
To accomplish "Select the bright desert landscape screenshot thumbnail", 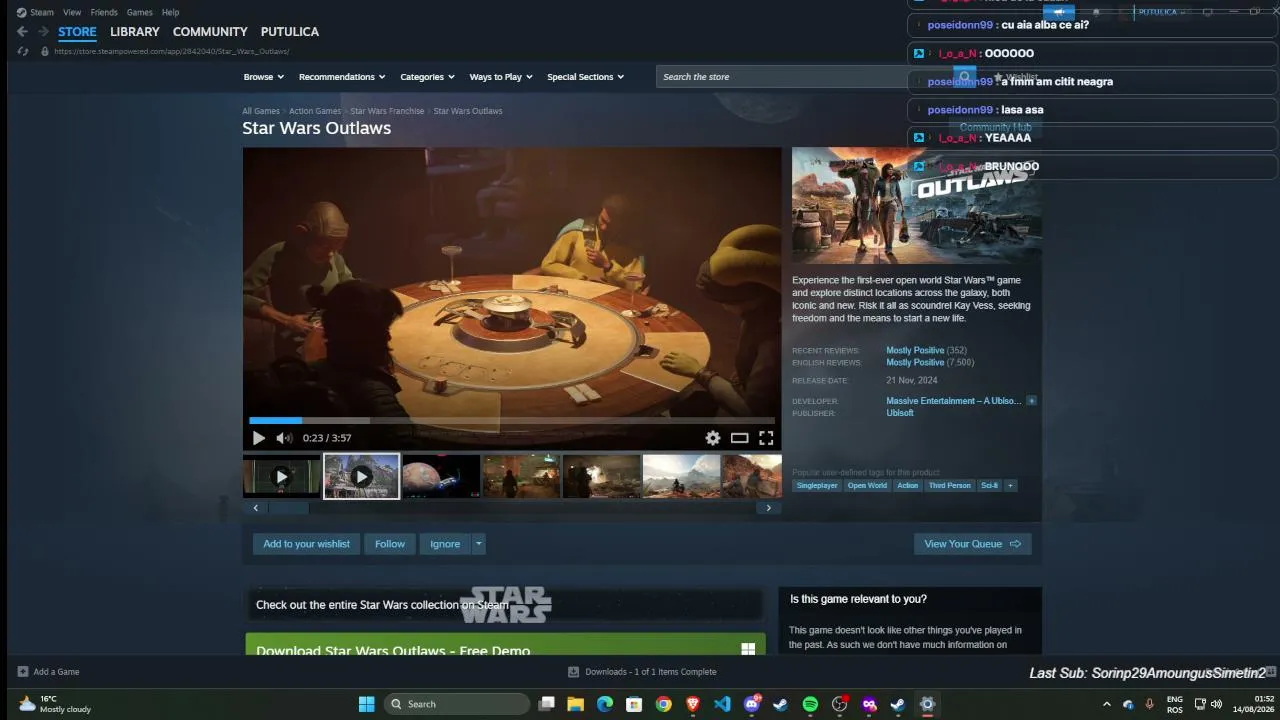I will coord(681,476).
